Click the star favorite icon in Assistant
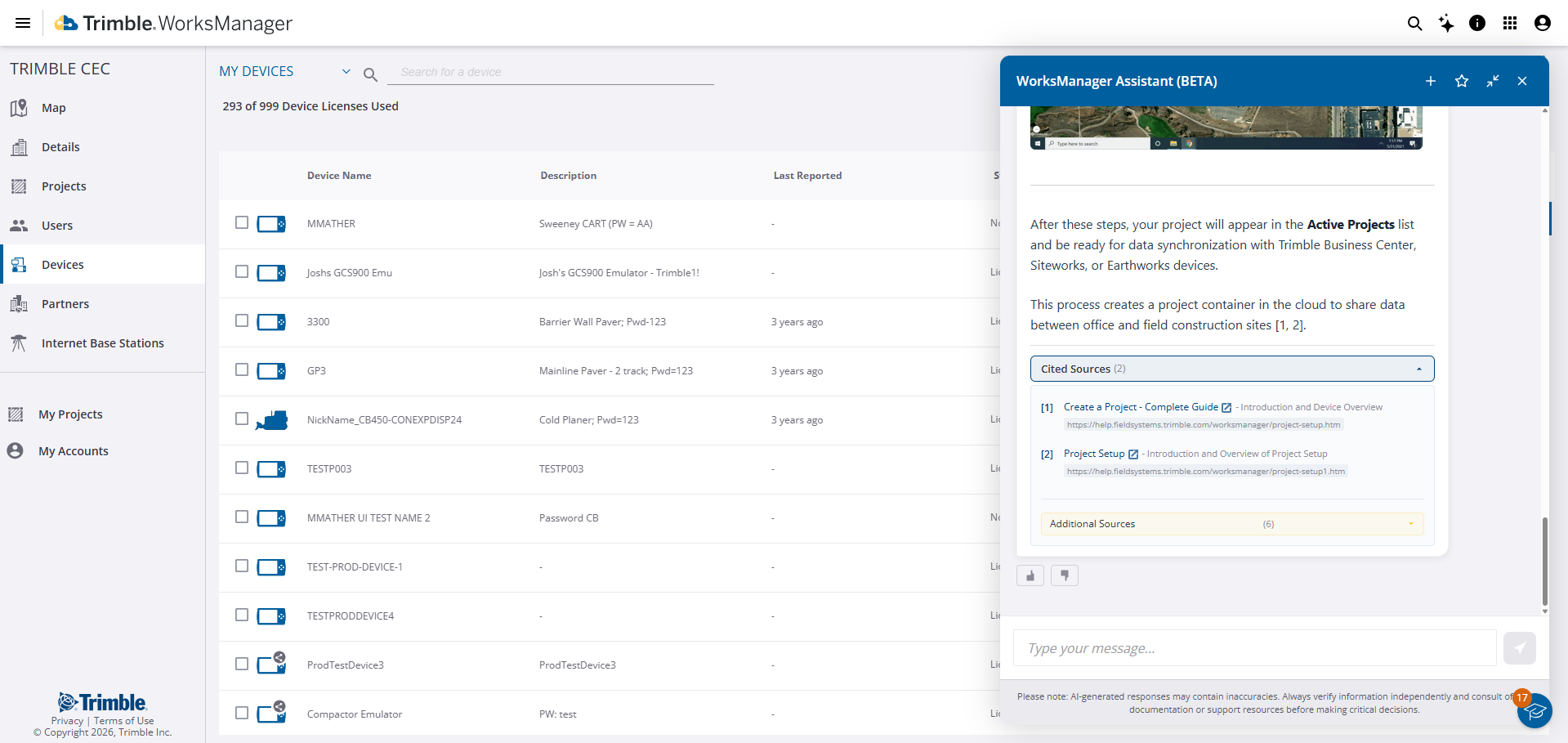 click(x=1462, y=81)
